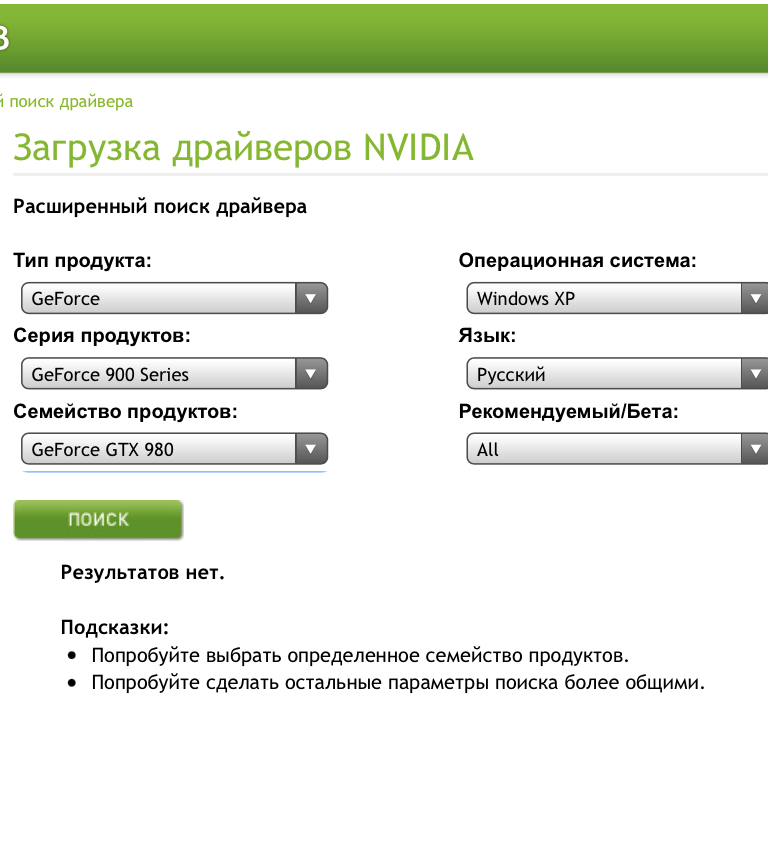
Task: Click the hint about параметры поиска более общими
Action: tap(398, 684)
